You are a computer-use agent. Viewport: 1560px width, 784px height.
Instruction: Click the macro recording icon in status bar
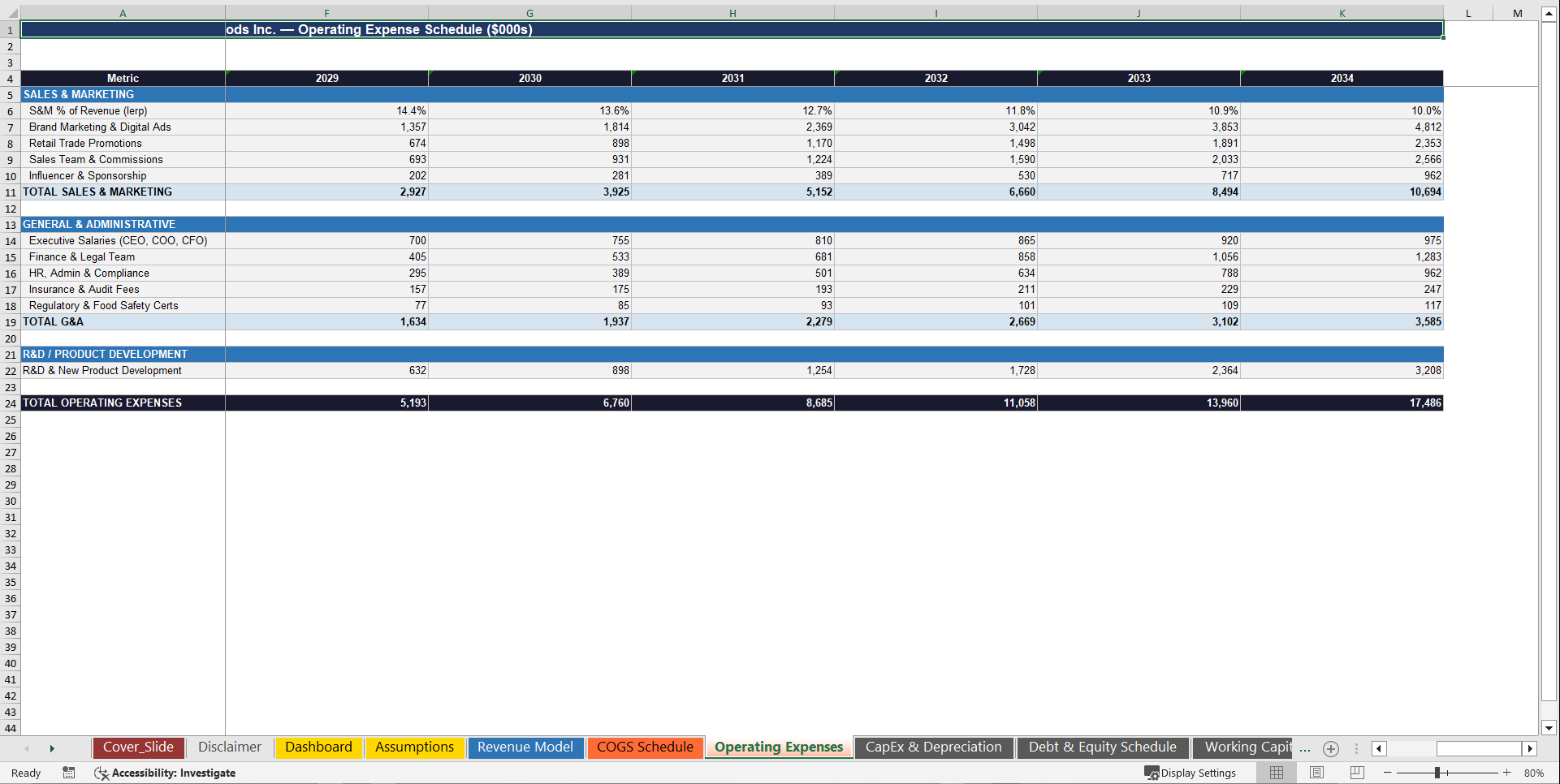69,773
